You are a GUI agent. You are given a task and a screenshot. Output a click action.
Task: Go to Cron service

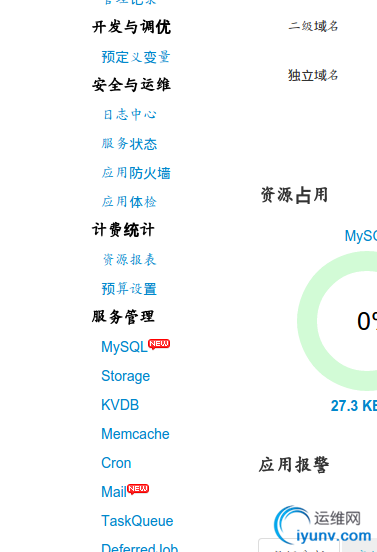coord(116,463)
